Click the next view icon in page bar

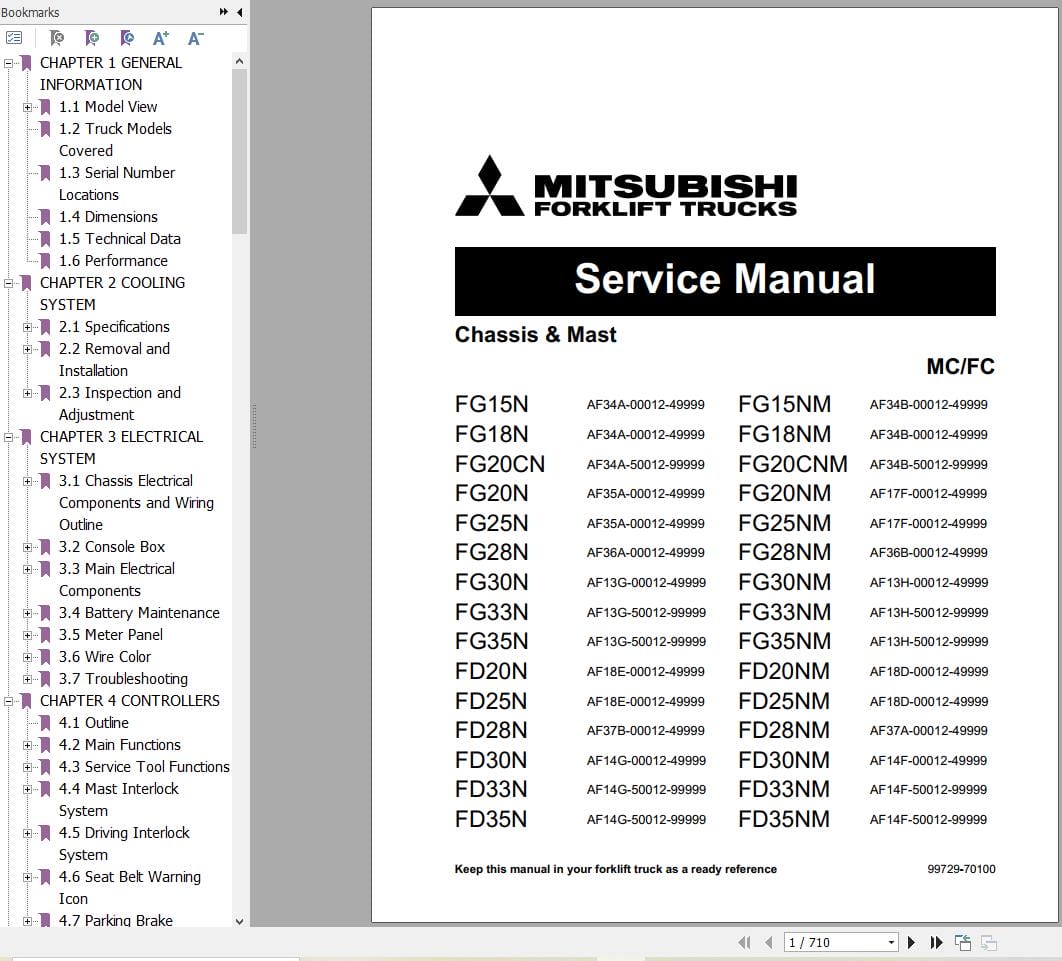989,942
